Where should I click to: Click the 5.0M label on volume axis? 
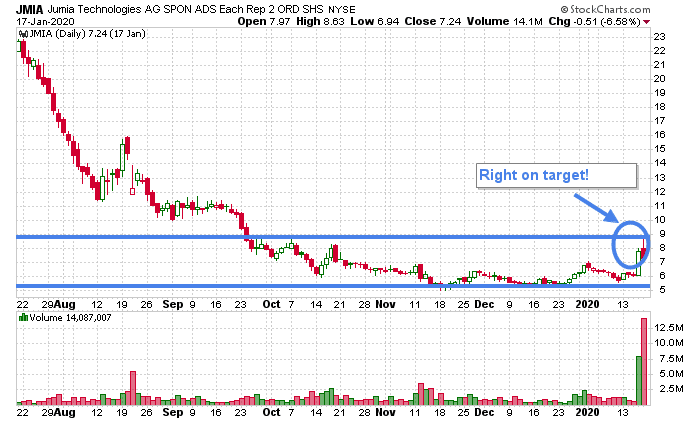(671, 374)
